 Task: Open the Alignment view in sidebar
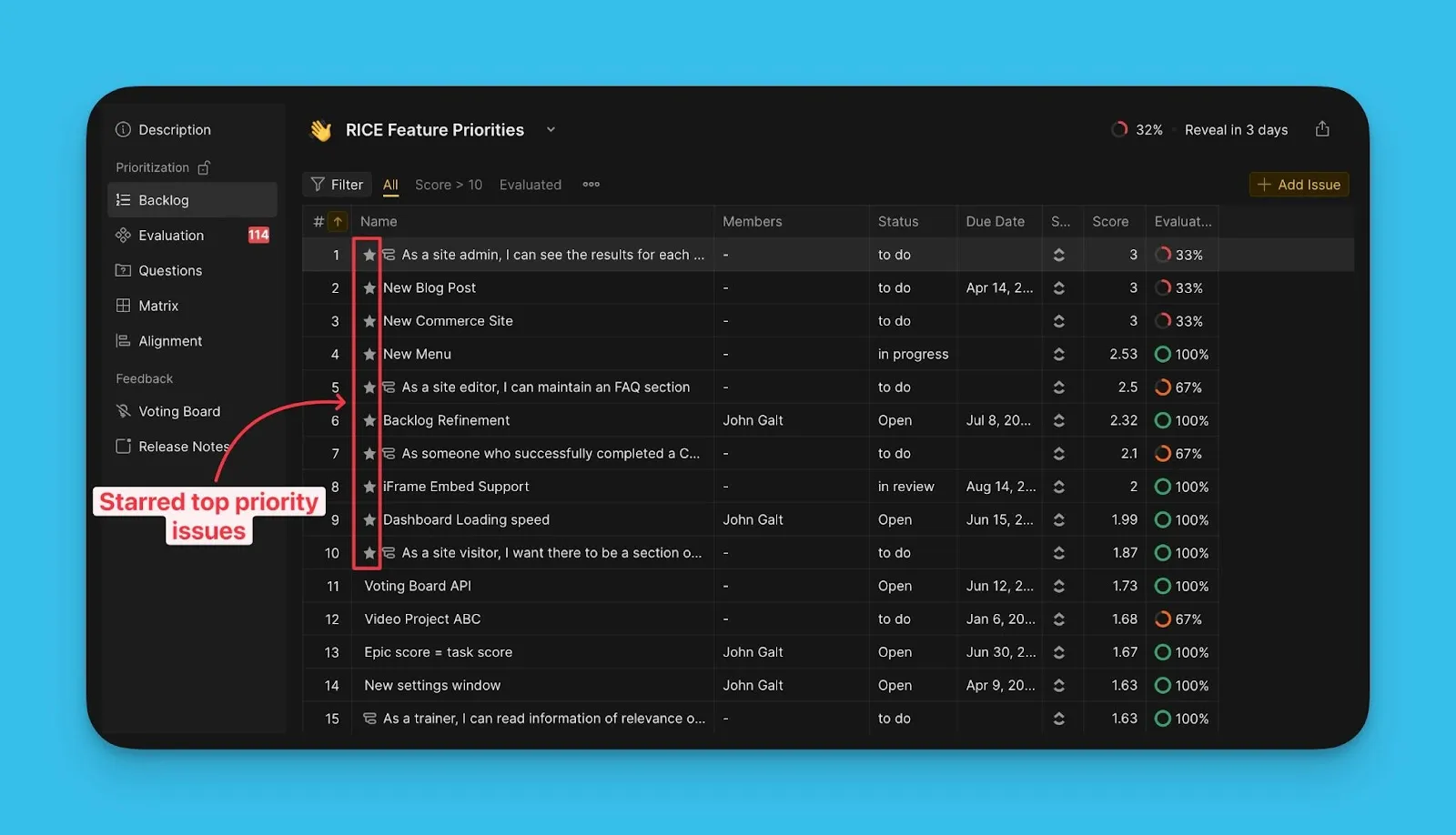pos(170,341)
